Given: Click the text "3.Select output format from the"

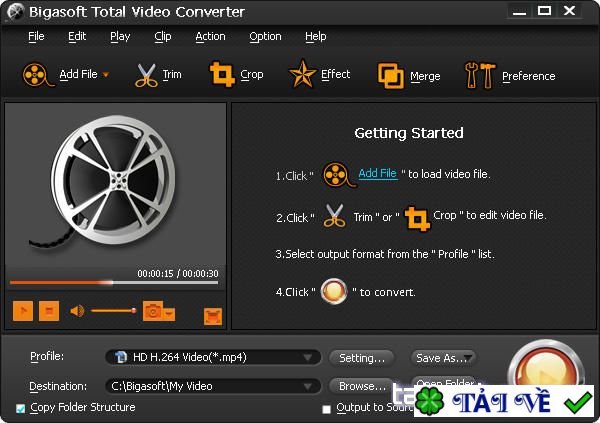Looking at the screenshot, I should pos(352,254).
